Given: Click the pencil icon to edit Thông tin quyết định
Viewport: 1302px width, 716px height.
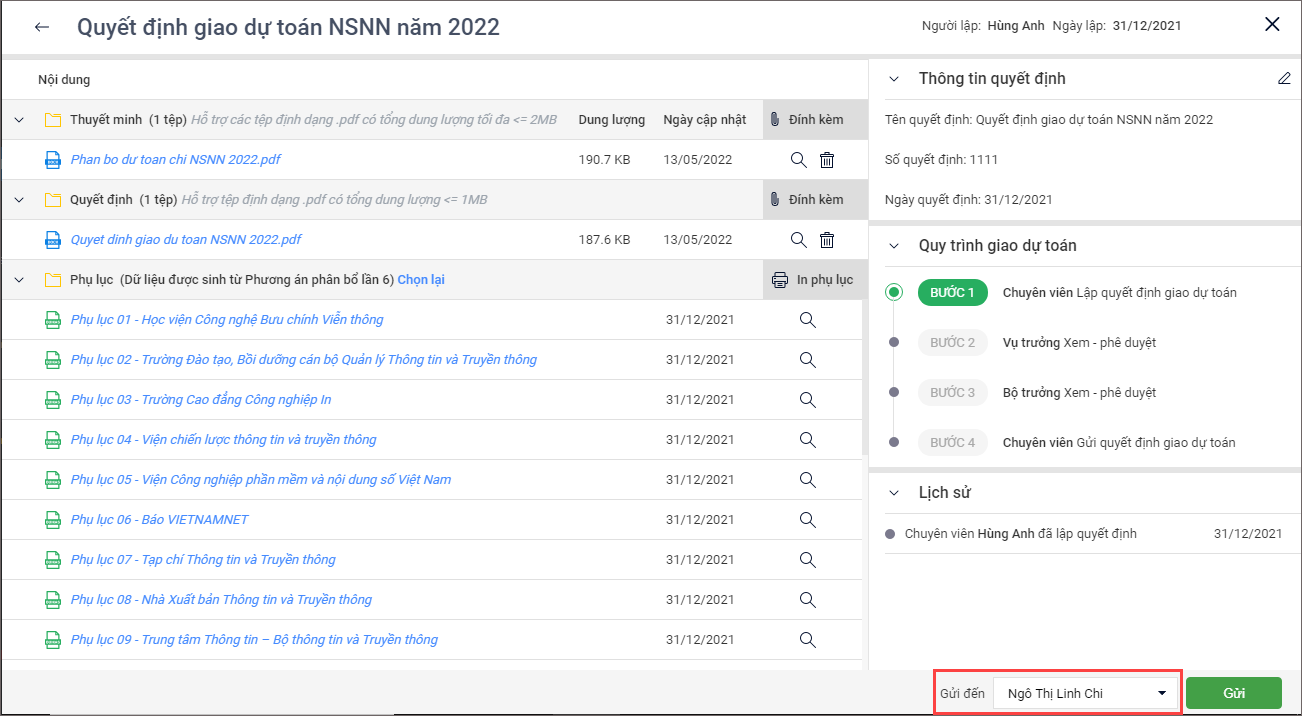Looking at the screenshot, I should click(x=1284, y=79).
